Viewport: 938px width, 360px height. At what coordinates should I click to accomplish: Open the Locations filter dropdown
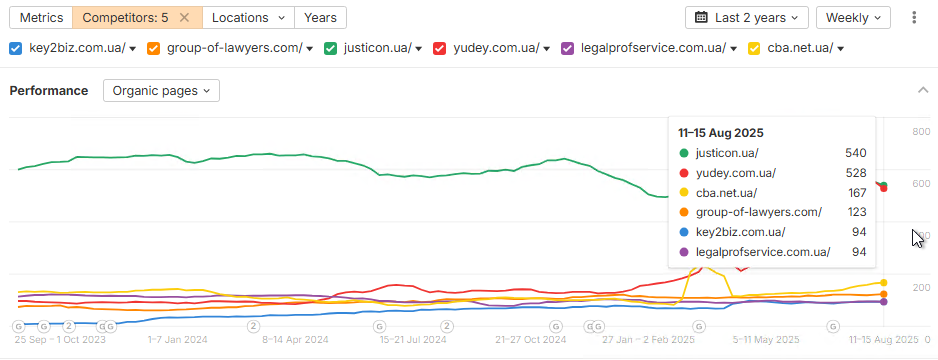248,17
